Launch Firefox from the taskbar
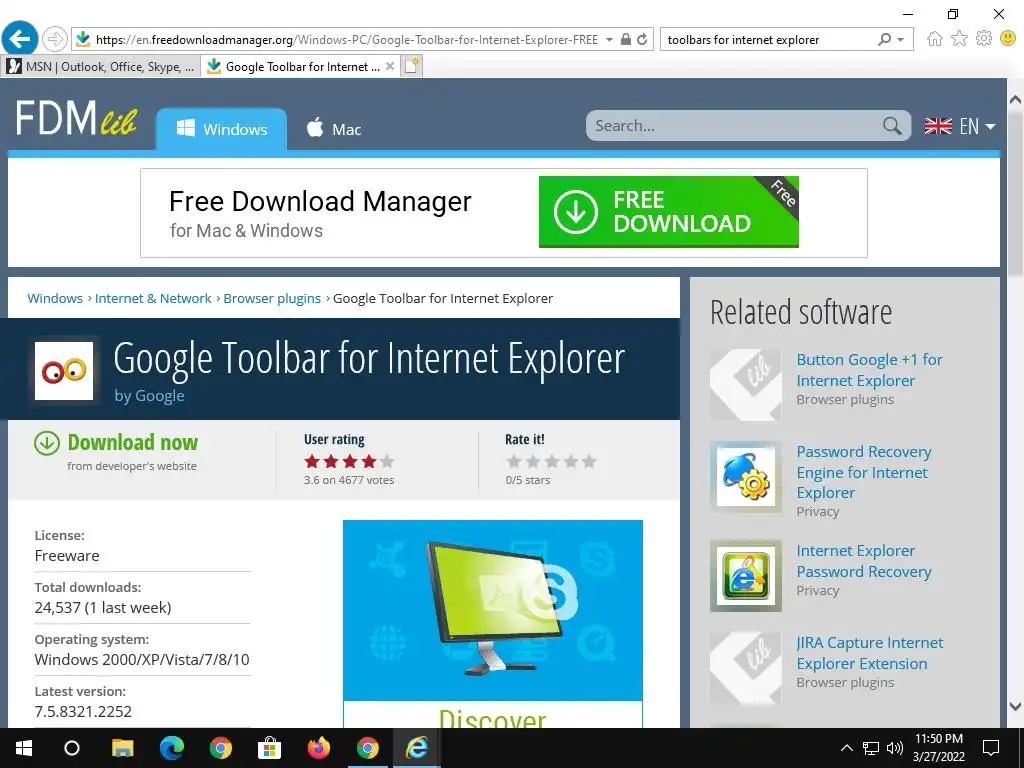Image resolution: width=1024 pixels, height=768 pixels. 319,748
